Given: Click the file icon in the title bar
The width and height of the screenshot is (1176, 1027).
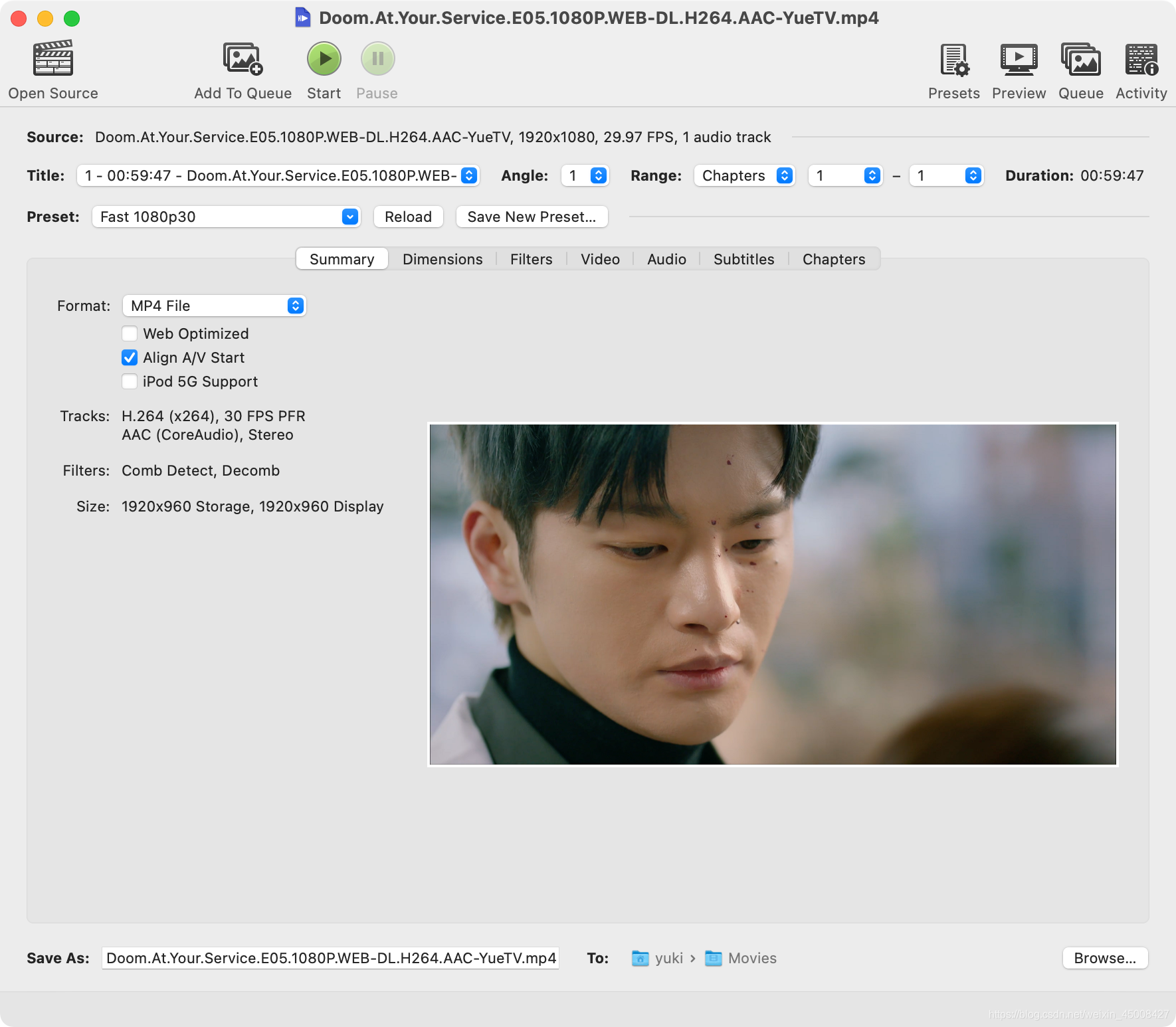Looking at the screenshot, I should [303, 17].
